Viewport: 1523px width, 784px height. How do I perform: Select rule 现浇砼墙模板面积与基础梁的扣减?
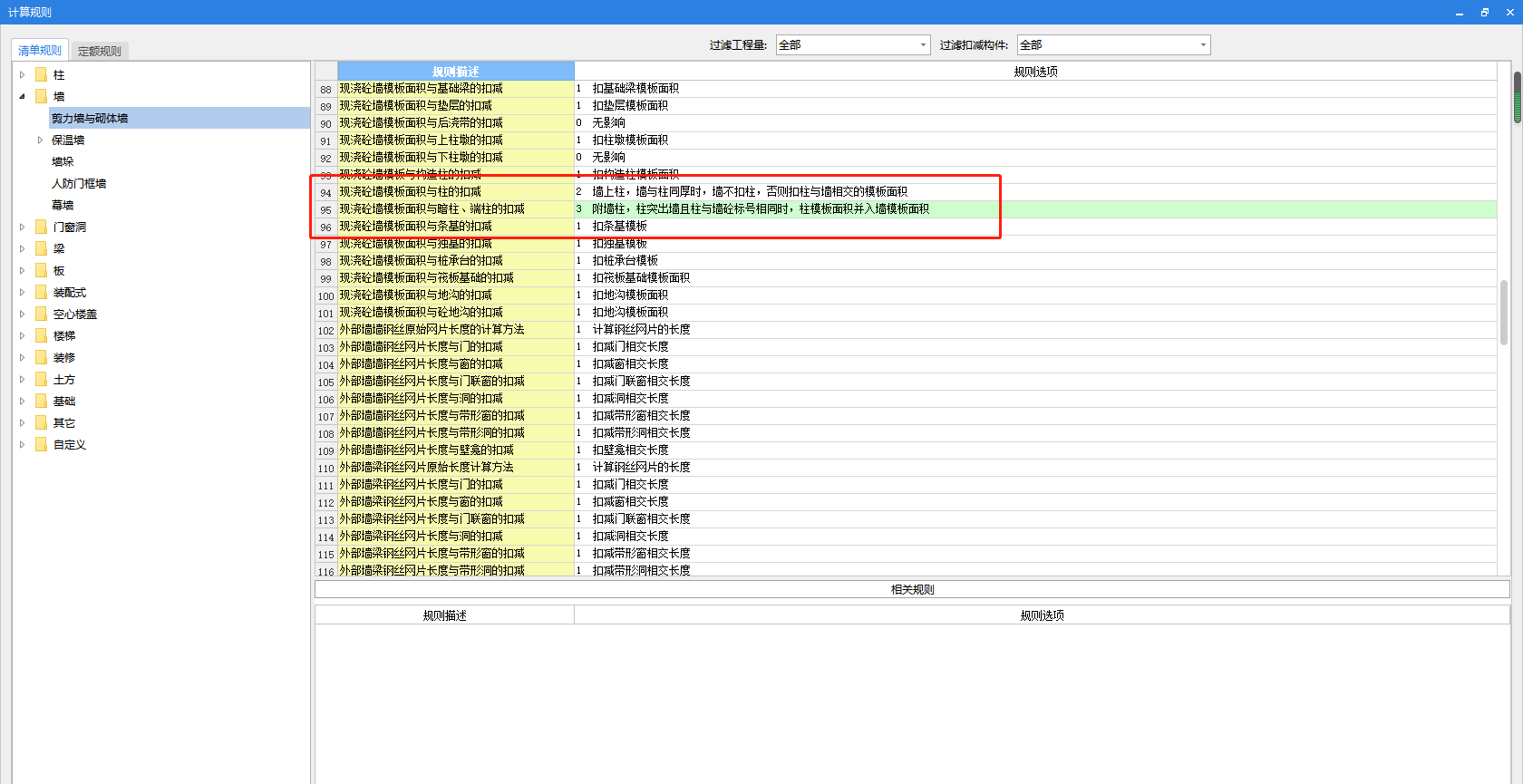coord(456,89)
